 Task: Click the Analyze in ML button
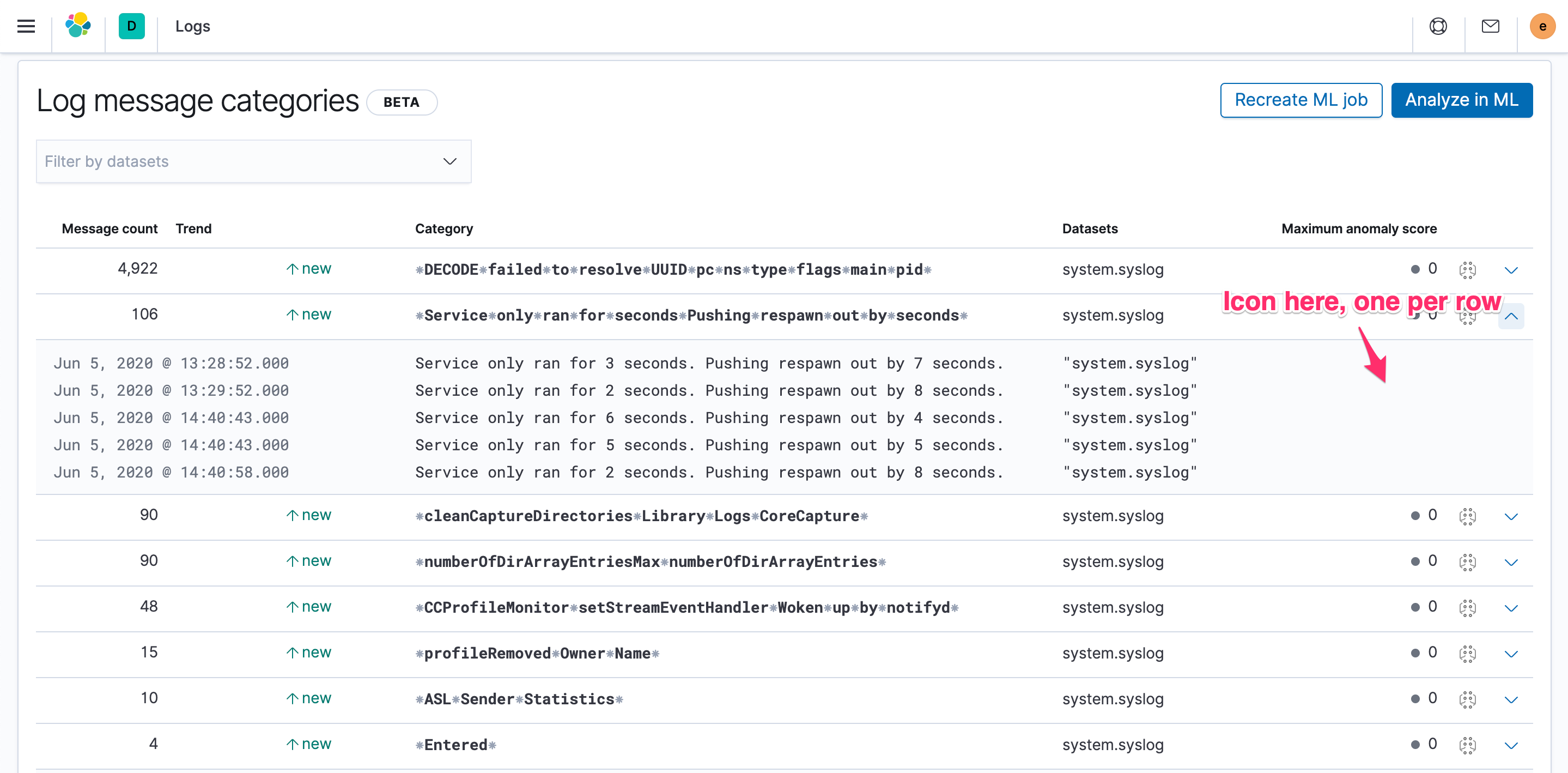1462,99
